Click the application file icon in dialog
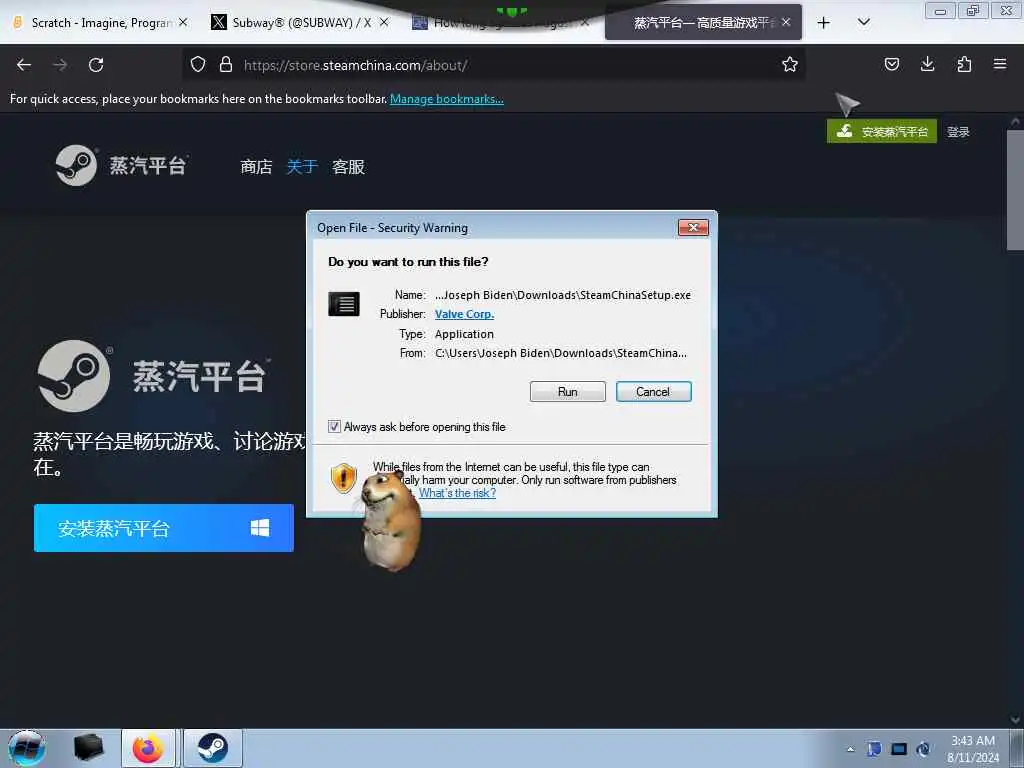This screenshot has width=1024, height=768. coord(344,304)
